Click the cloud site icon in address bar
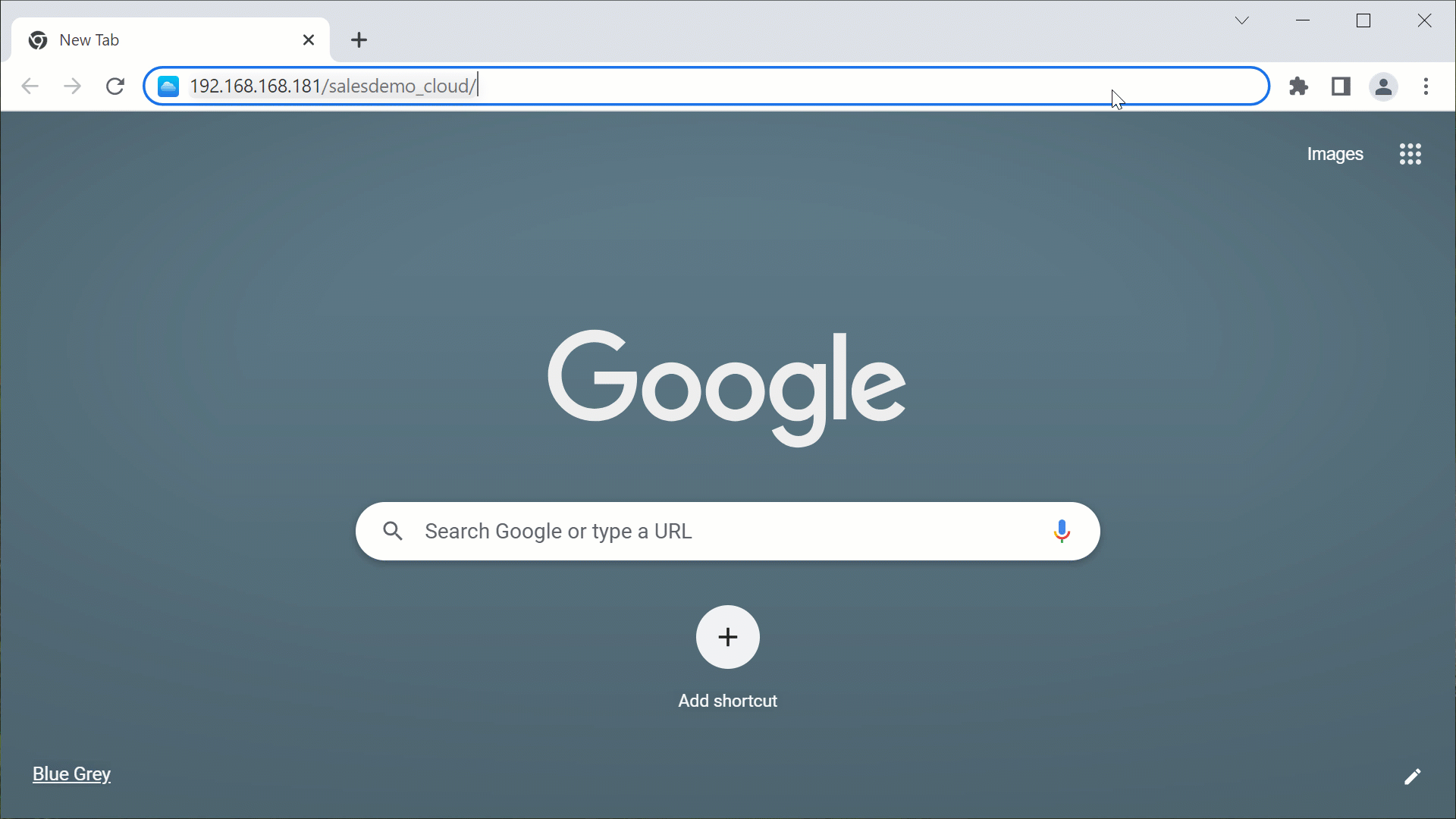Viewport: 1456px width, 819px height. point(168,86)
